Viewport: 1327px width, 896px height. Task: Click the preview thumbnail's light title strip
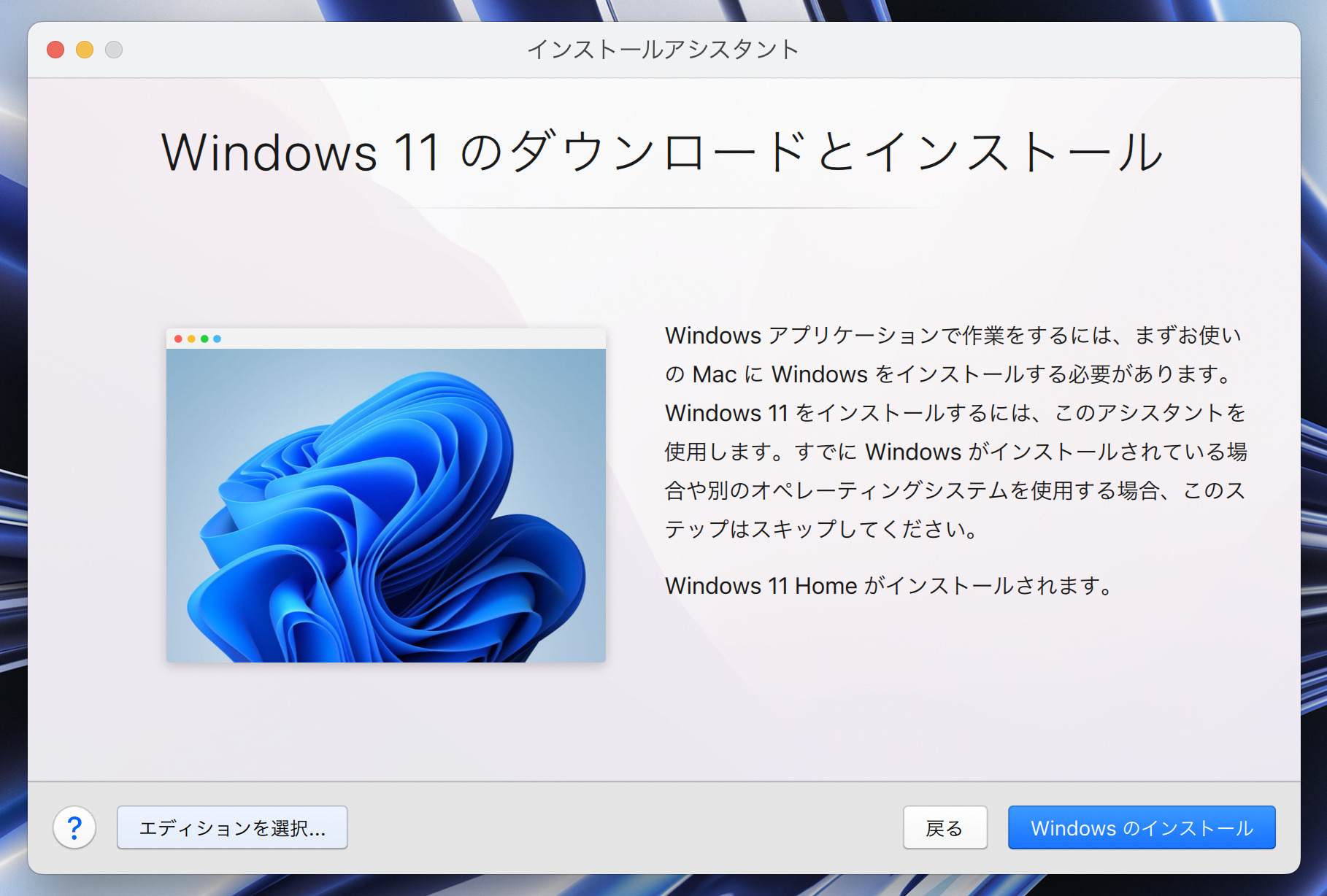pyautogui.click(x=409, y=339)
